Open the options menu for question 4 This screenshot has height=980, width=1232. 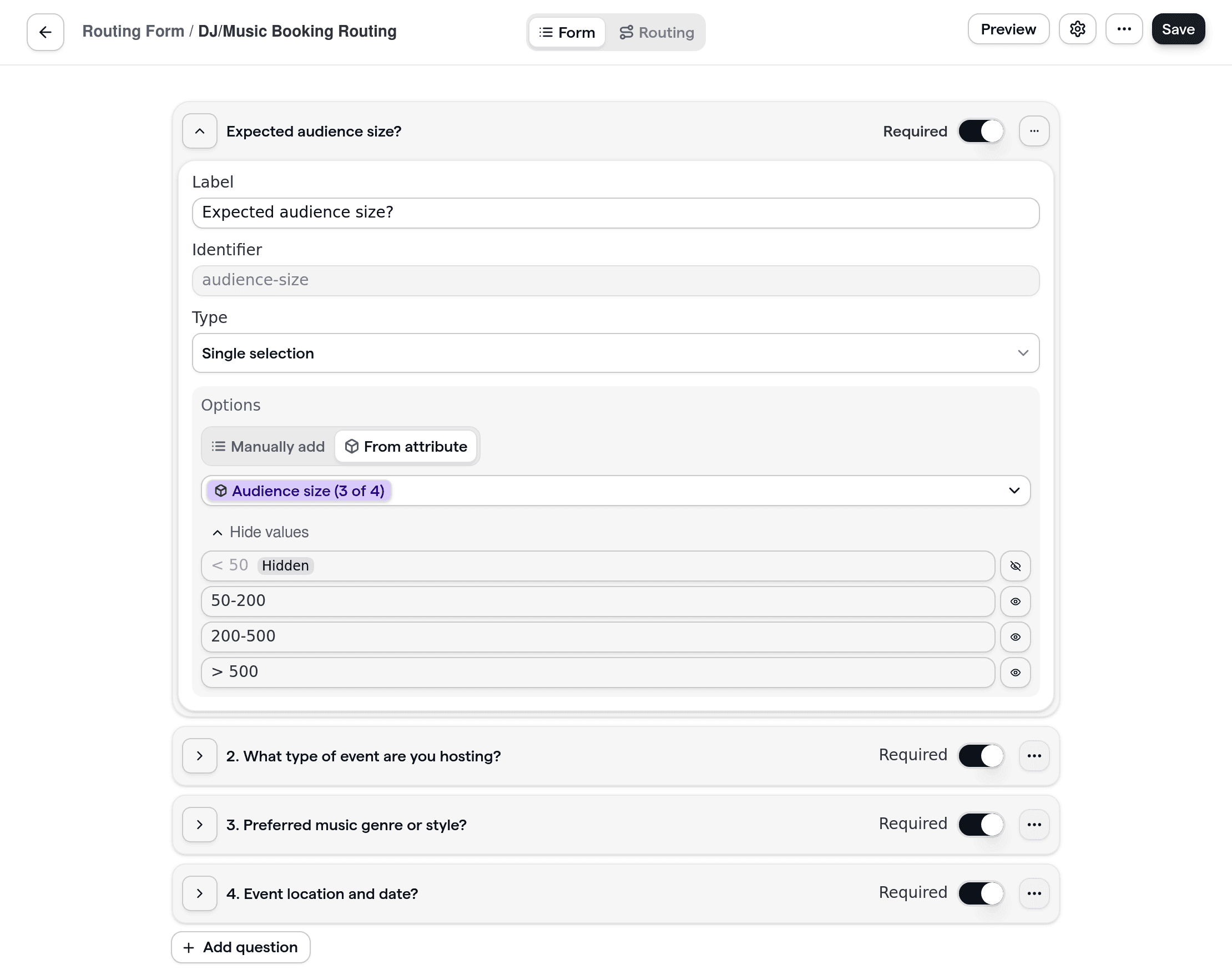(x=1034, y=893)
